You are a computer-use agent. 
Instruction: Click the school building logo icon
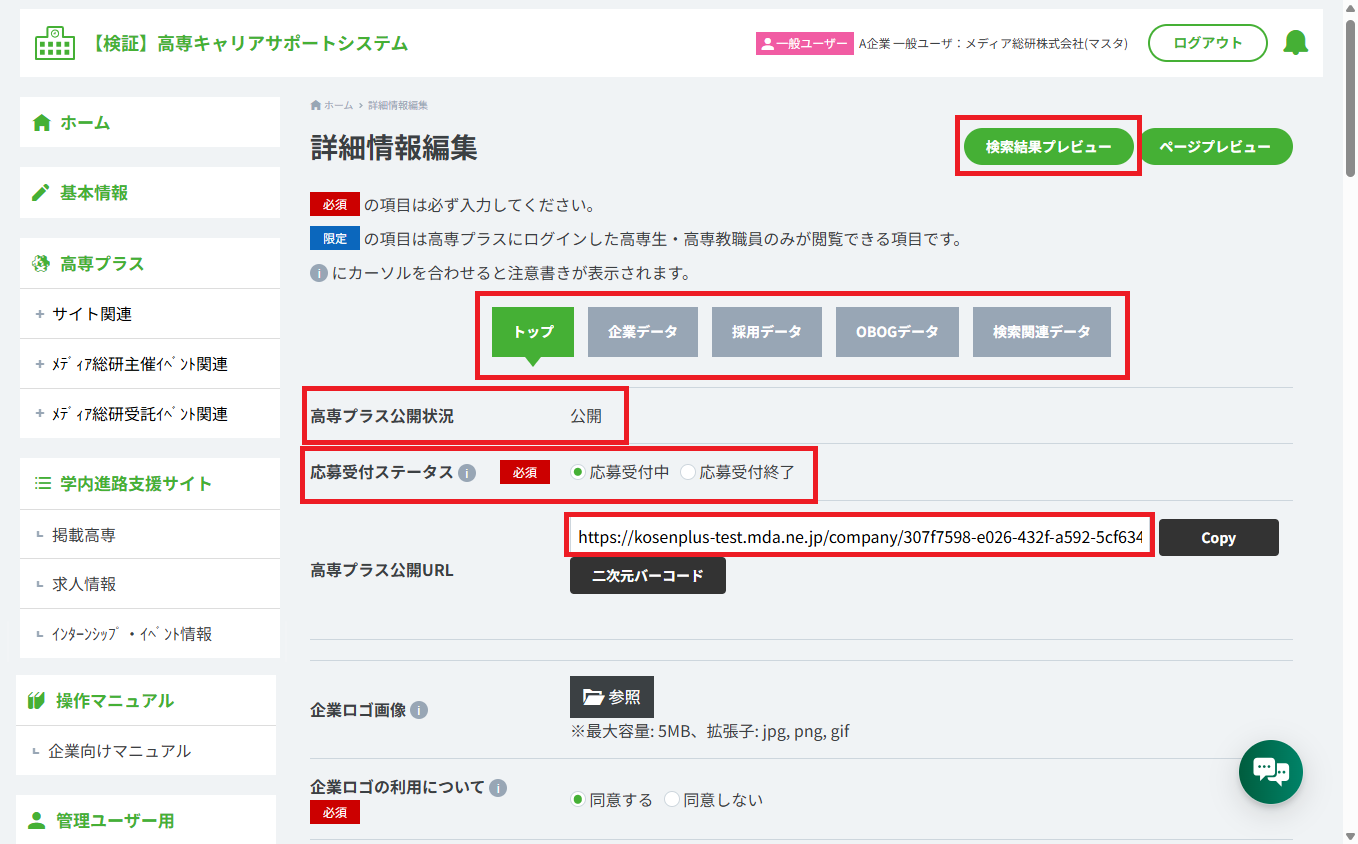point(55,43)
